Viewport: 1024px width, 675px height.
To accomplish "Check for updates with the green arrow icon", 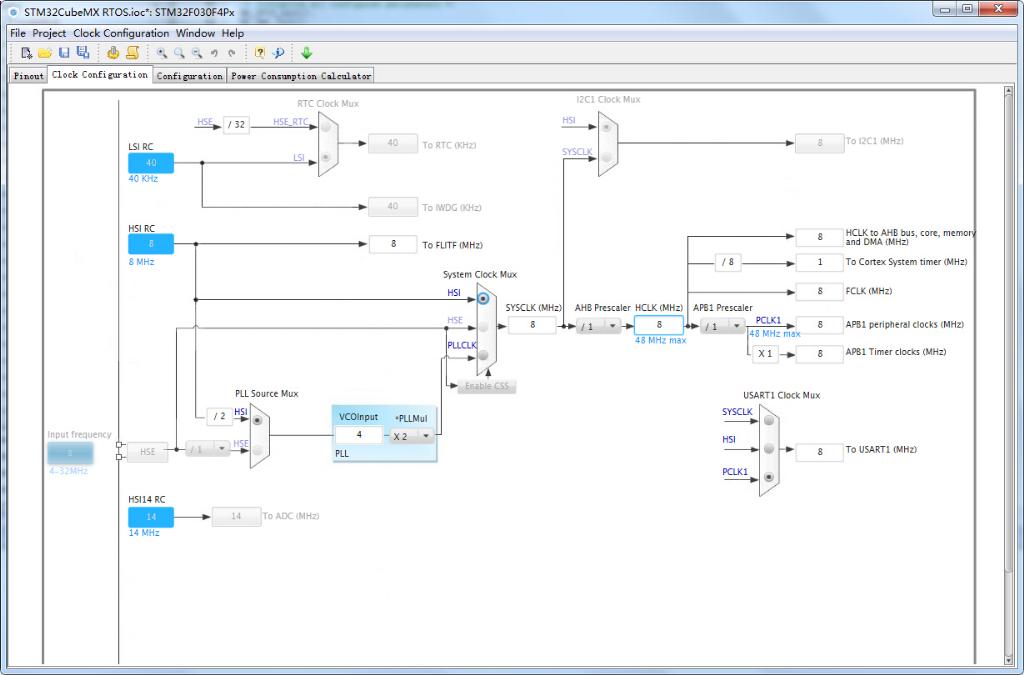I will coord(306,53).
